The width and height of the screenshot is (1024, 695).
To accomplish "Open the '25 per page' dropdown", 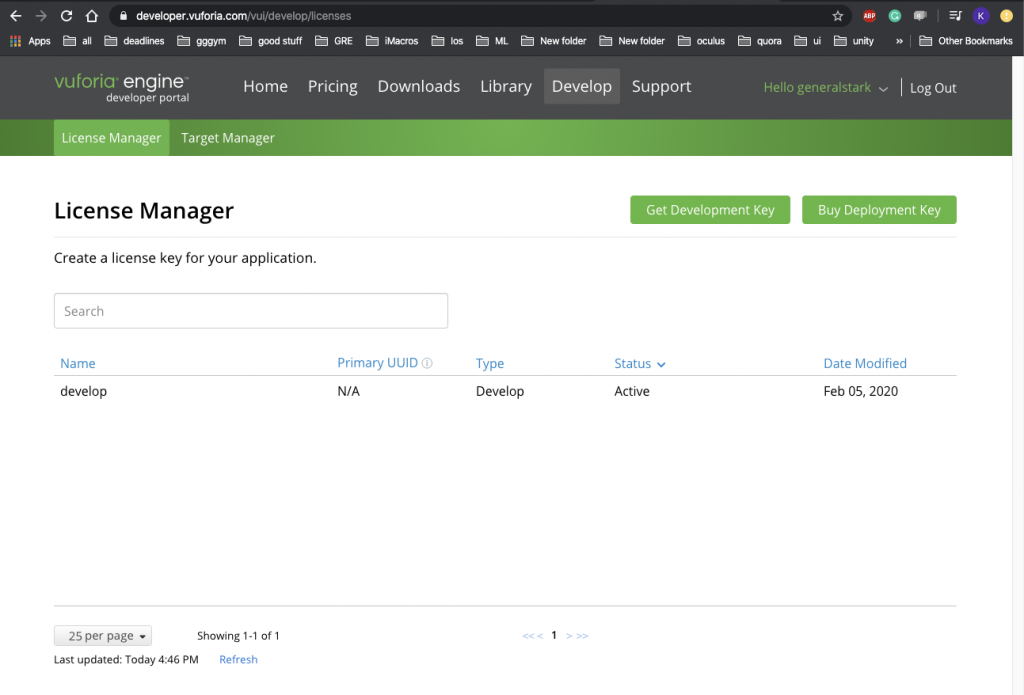I will coord(103,636).
